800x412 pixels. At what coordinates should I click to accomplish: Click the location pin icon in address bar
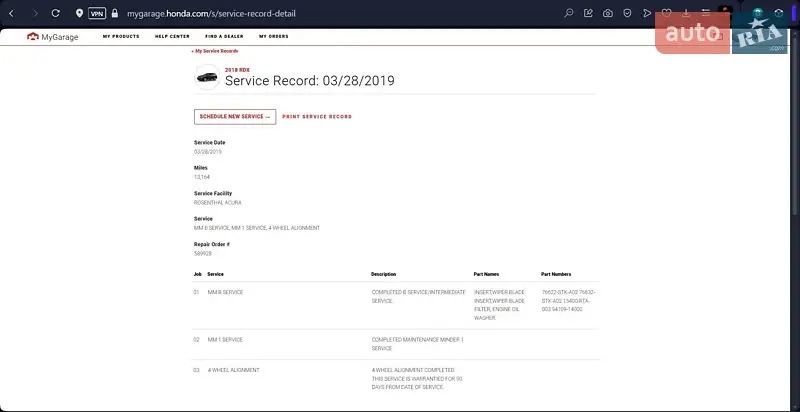[x=78, y=14]
